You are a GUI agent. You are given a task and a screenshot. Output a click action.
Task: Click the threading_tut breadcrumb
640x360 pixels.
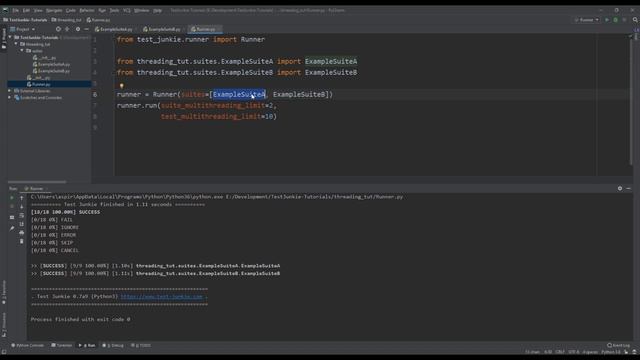pos(67,20)
